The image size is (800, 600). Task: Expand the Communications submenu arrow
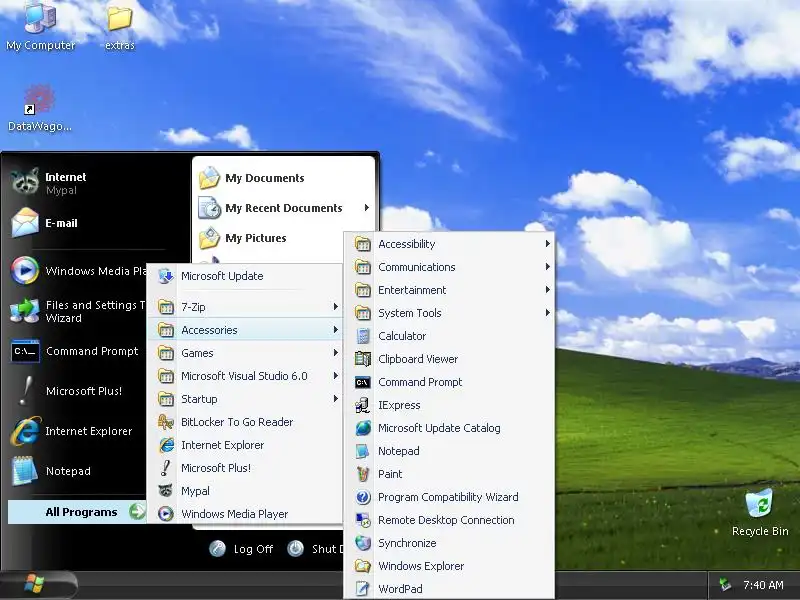pos(547,266)
